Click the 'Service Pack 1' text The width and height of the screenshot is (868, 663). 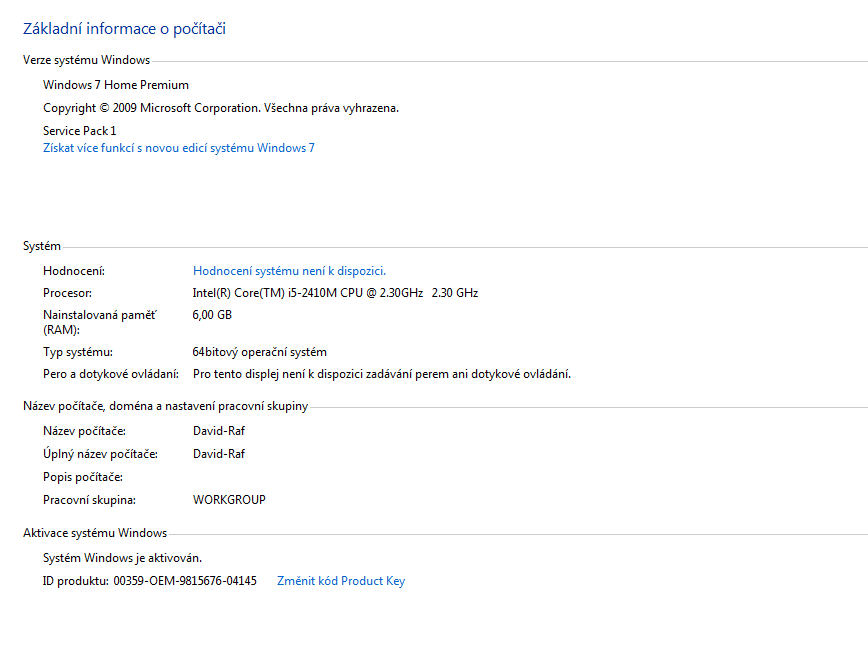pos(79,131)
